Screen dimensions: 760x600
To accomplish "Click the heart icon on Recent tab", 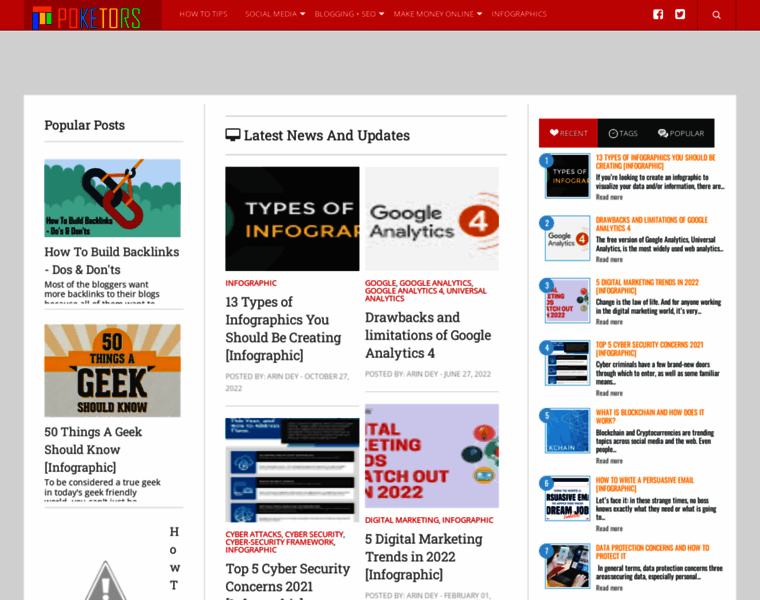I will (x=554, y=133).
